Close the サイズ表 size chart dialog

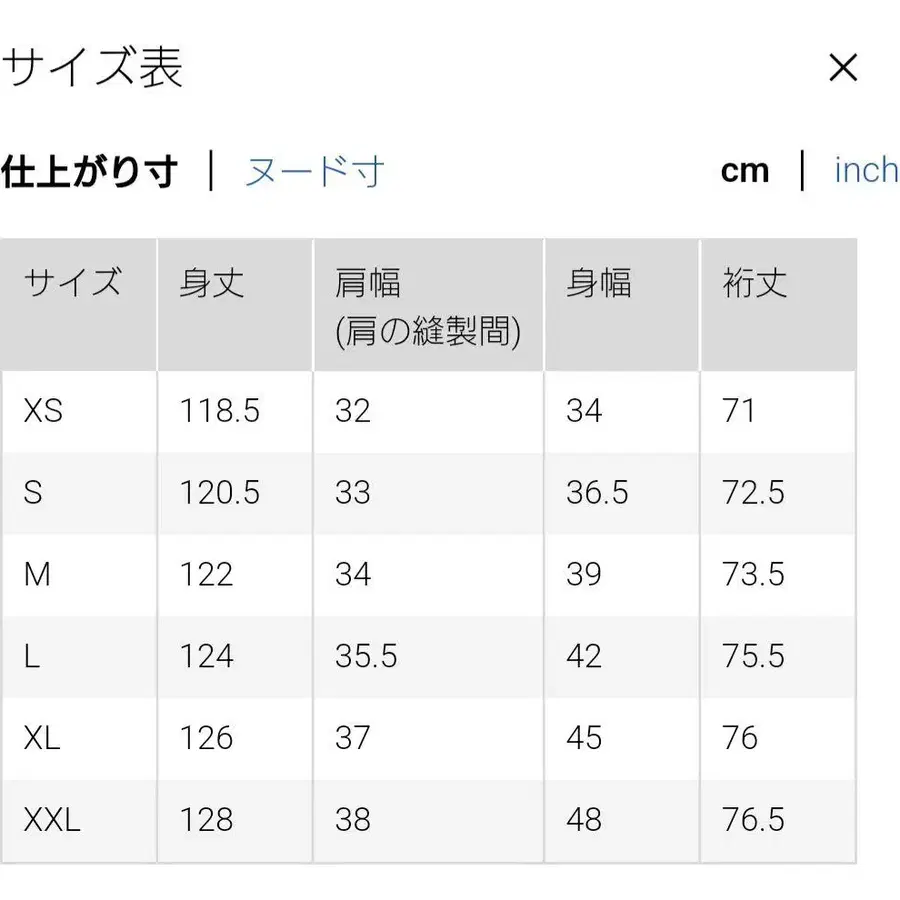(845, 68)
